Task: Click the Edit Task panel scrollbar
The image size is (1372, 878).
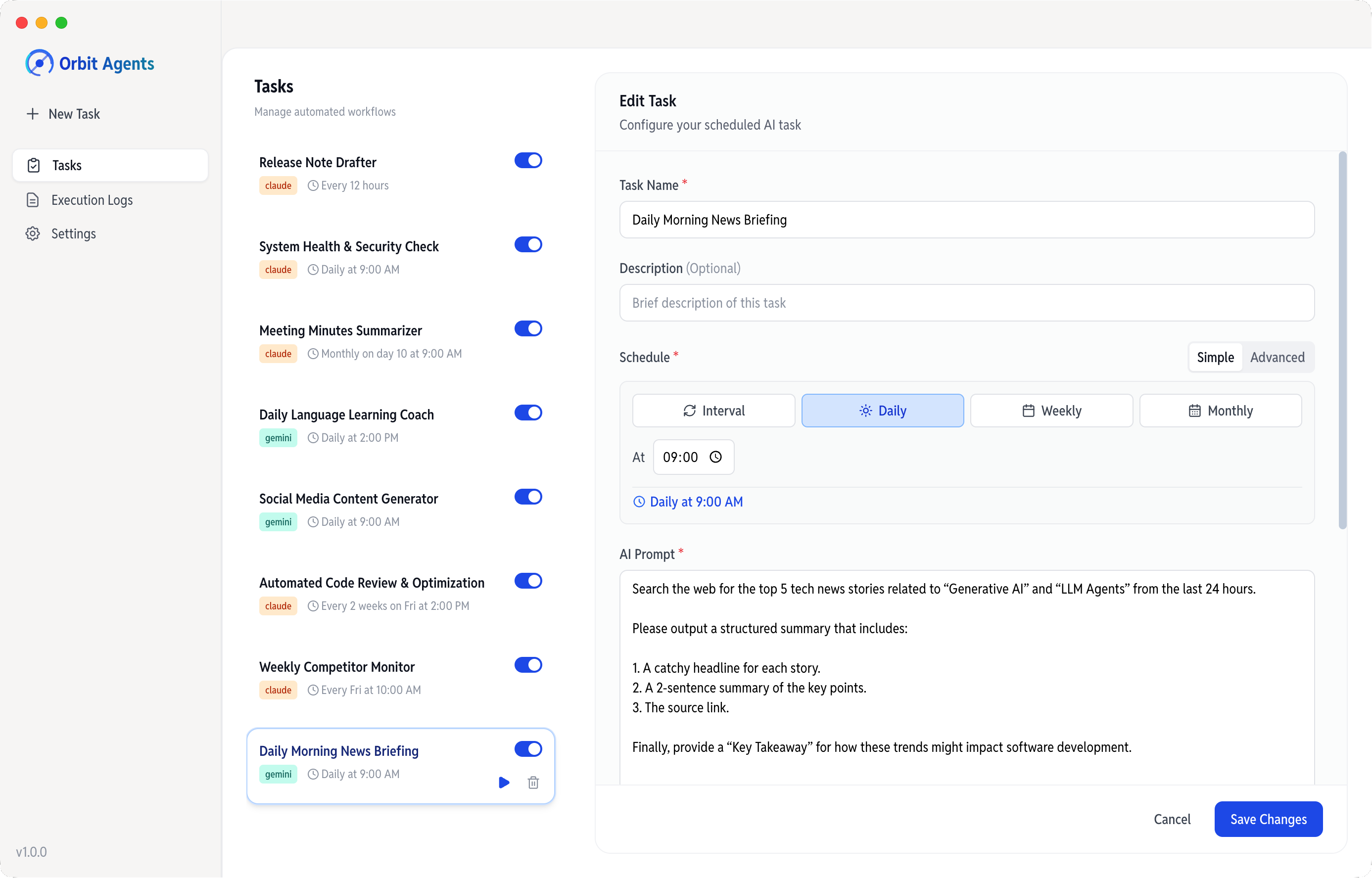Action: pos(1342,340)
